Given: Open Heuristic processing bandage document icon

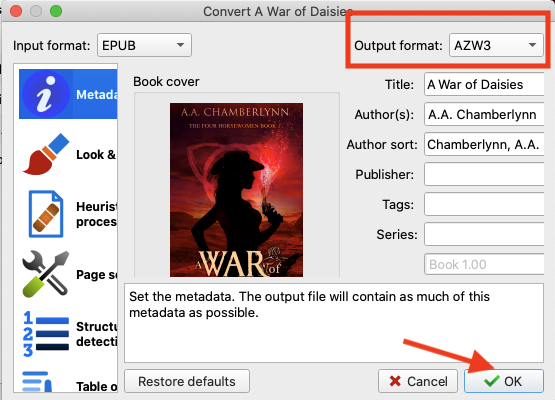Looking at the screenshot, I should [46, 214].
